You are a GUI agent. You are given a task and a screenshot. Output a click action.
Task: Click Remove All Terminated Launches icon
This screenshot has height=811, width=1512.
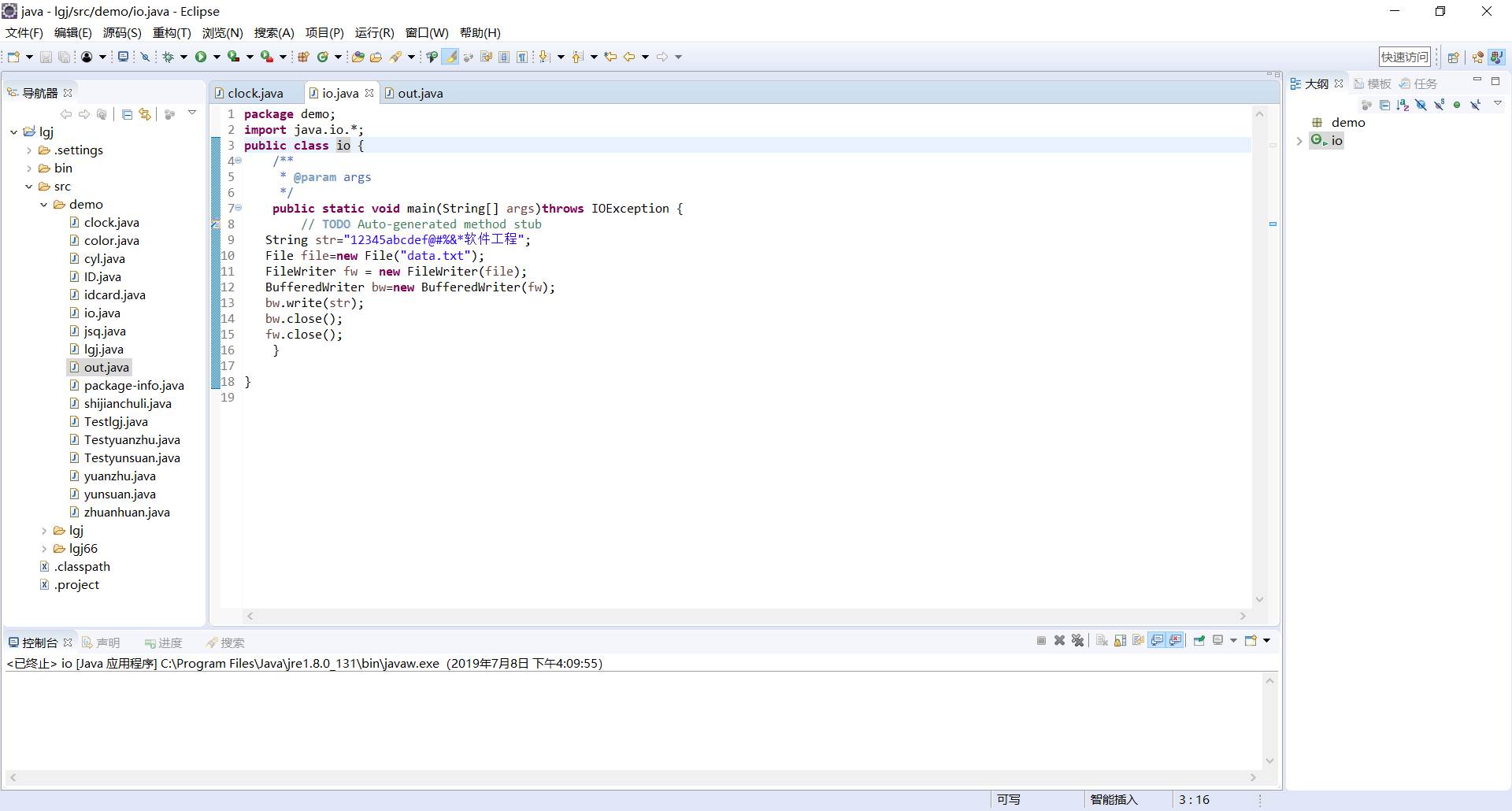(x=1078, y=641)
